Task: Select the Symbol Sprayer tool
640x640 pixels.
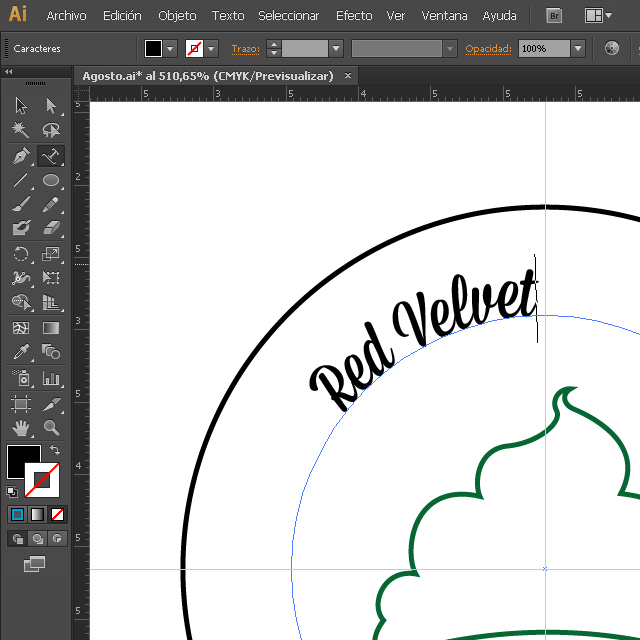Action: coord(21,378)
